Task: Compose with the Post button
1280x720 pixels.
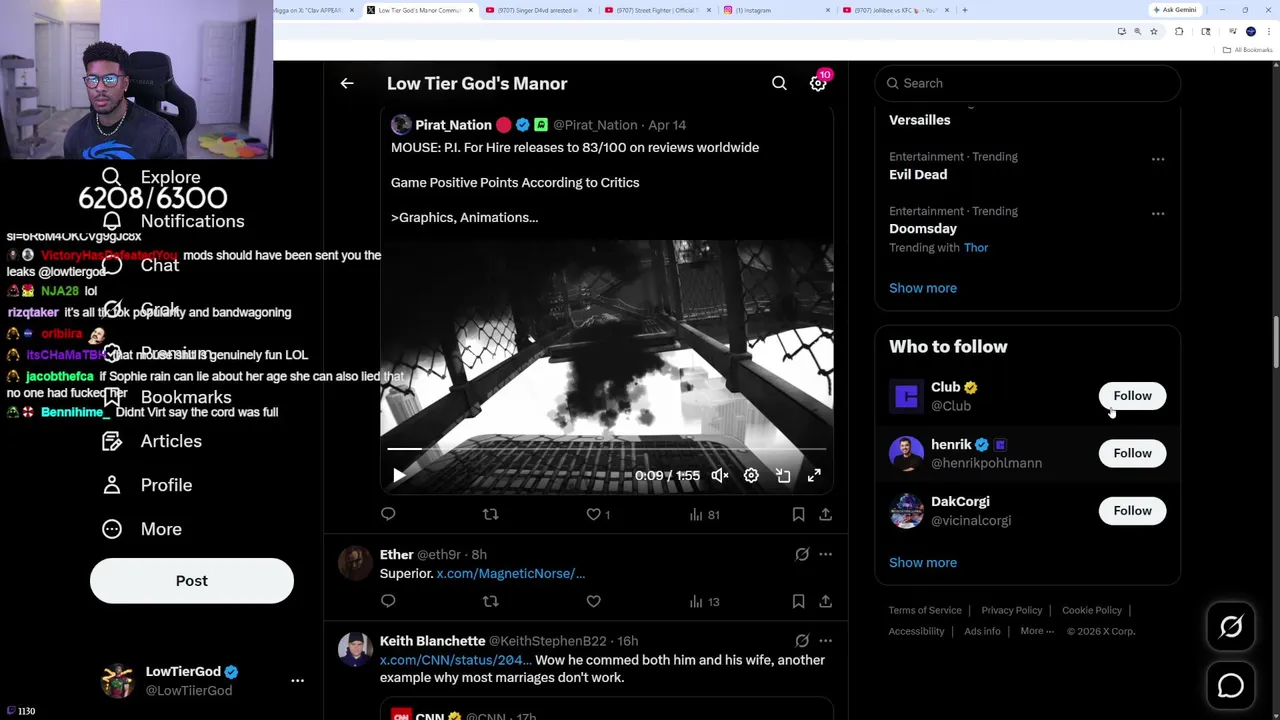Action: click(x=192, y=581)
